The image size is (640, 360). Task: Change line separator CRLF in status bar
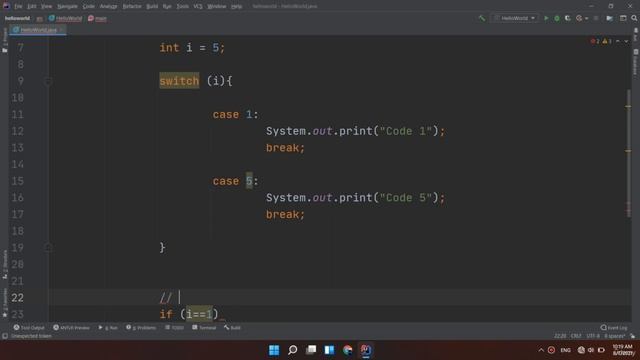coord(576,336)
